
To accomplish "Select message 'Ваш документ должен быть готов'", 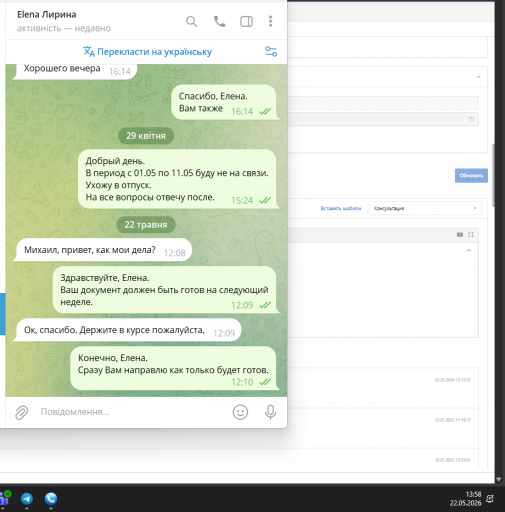I will [x=166, y=290].
